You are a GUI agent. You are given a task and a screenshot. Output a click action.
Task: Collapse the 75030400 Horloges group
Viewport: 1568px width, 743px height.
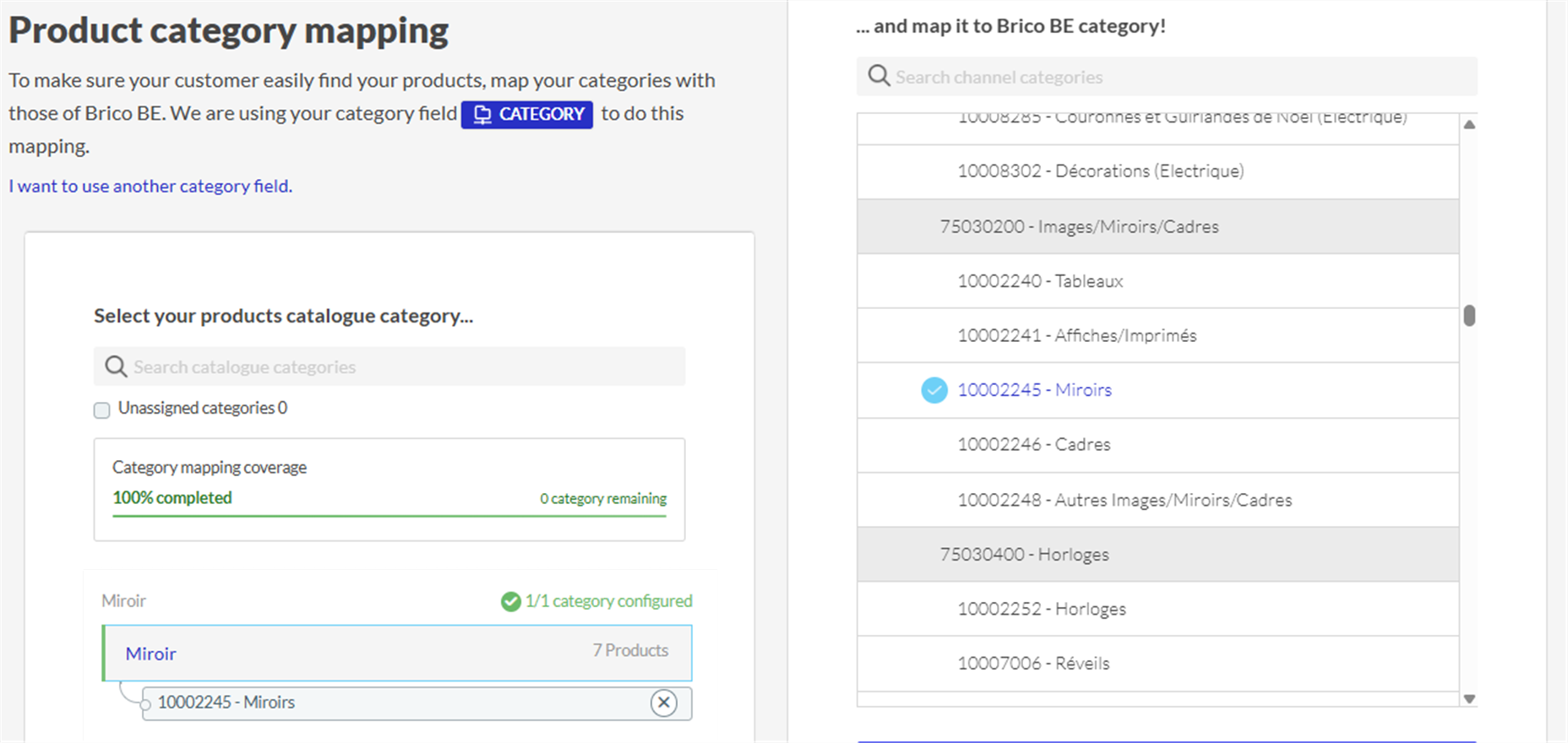pos(1024,555)
